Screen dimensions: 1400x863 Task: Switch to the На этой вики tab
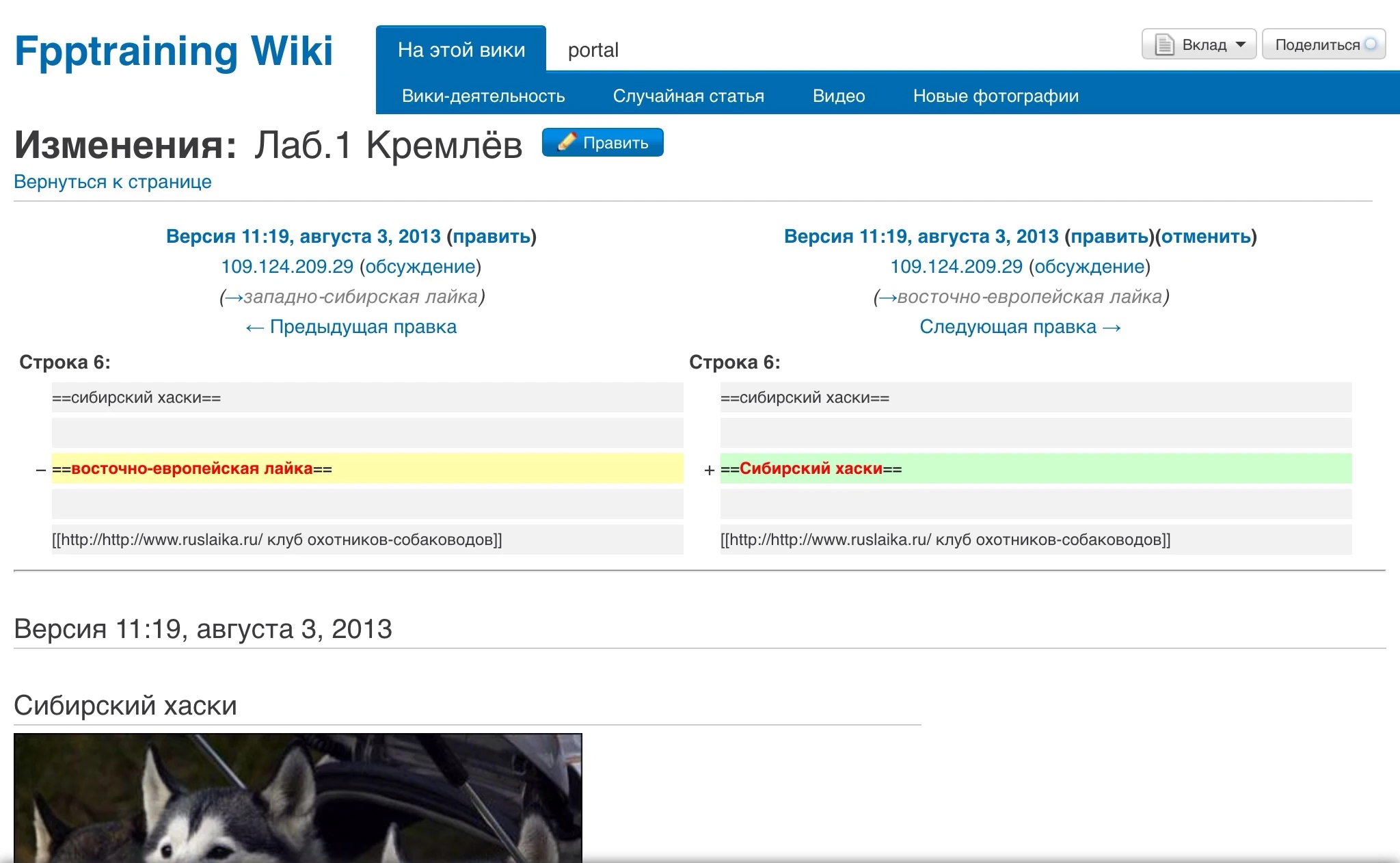[x=461, y=50]
